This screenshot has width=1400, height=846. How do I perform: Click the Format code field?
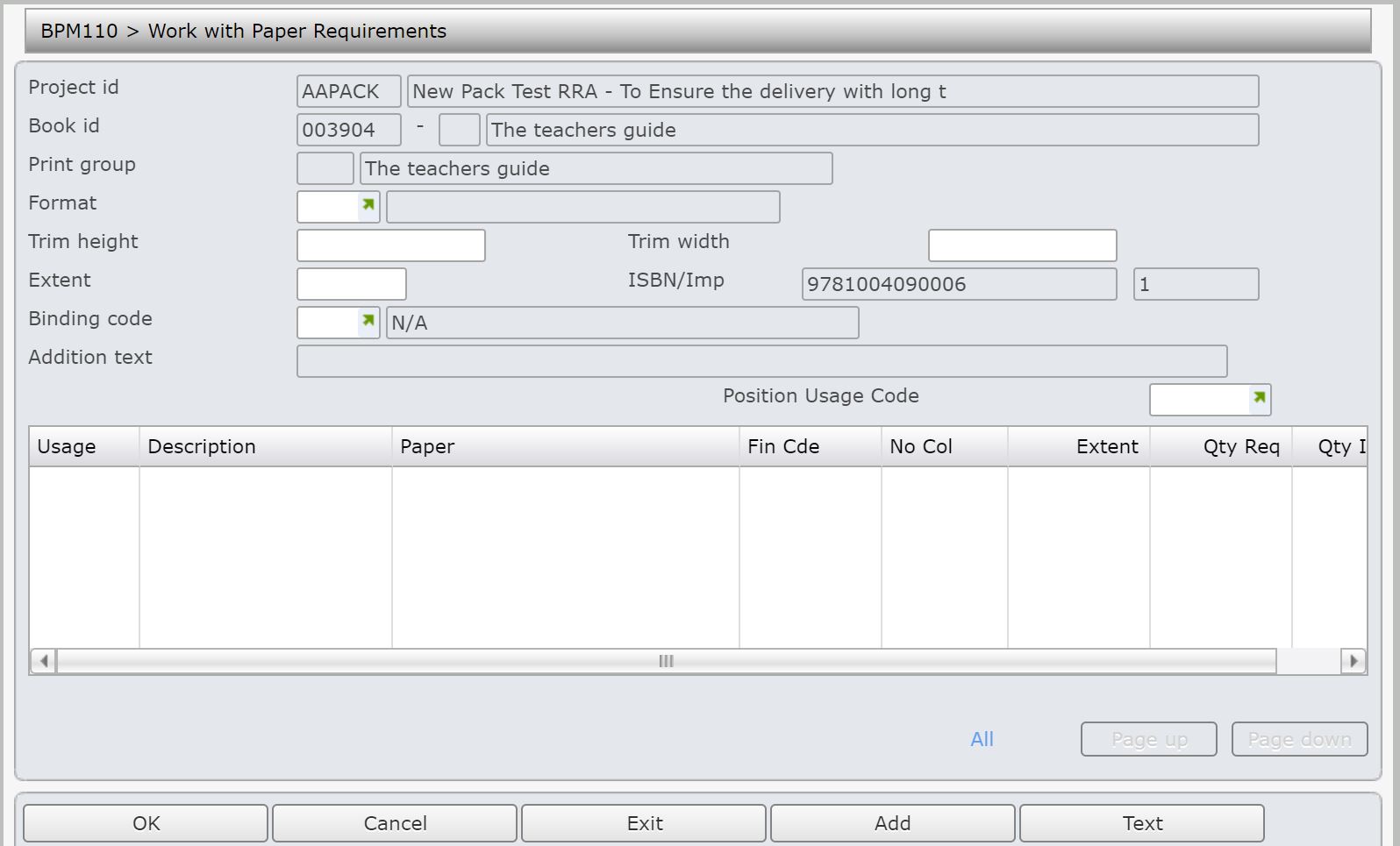pyautogui.click(x=328, y=207)
